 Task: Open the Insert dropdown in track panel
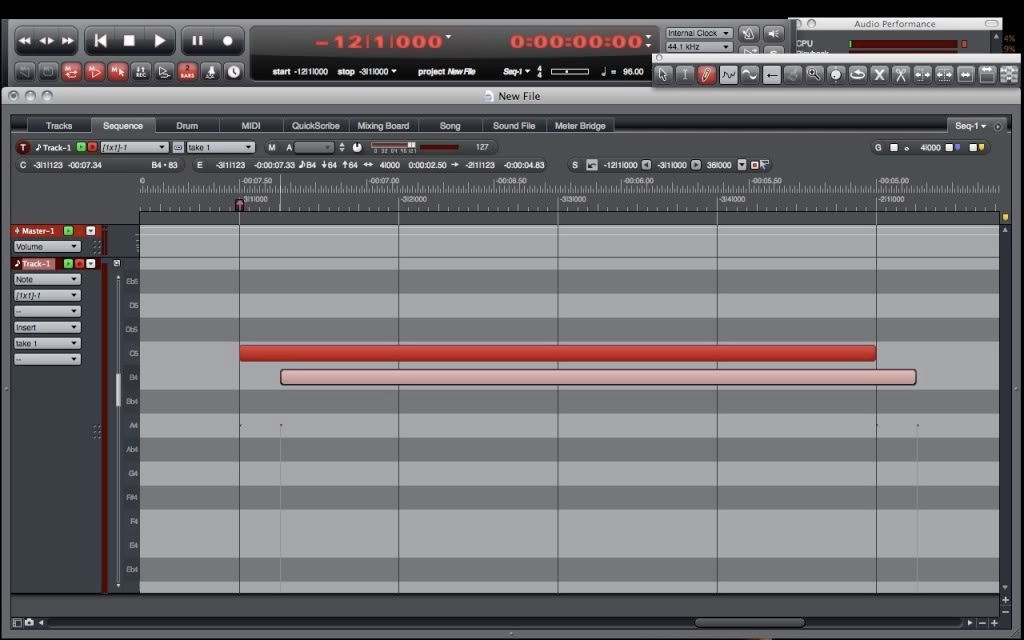click(47, 327)
